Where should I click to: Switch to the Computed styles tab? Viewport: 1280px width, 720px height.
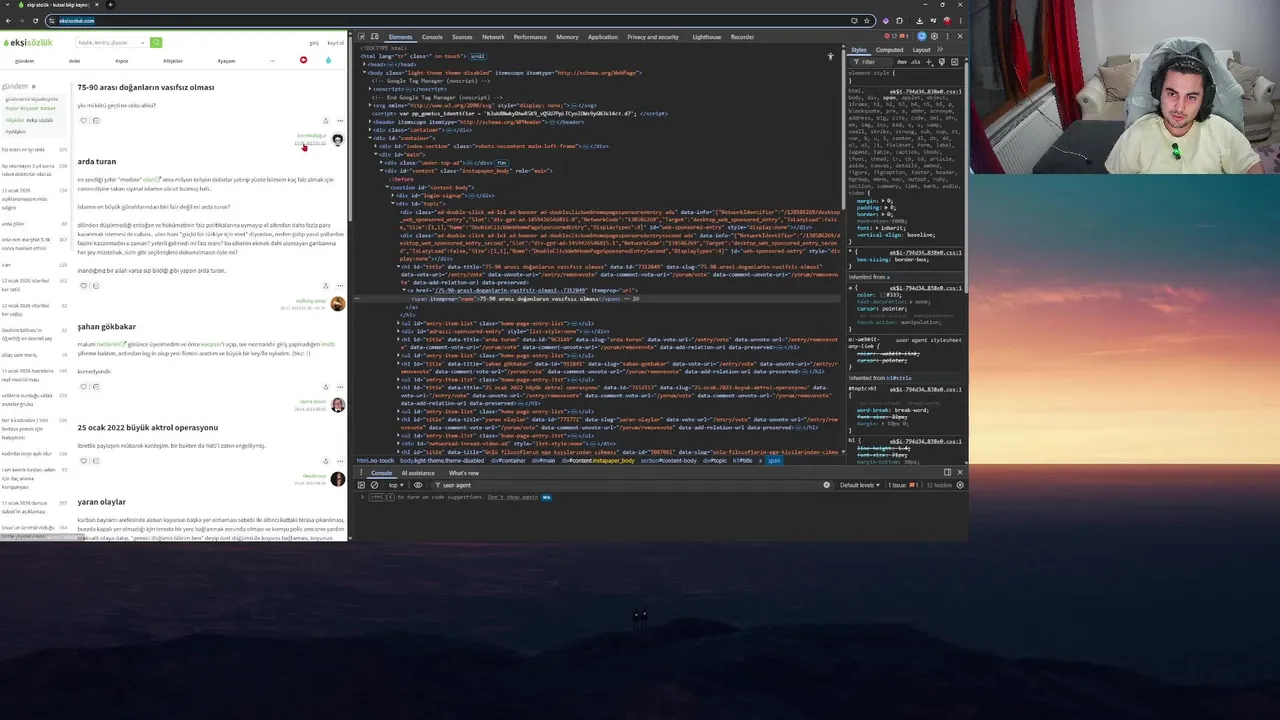tap(889, 50)
